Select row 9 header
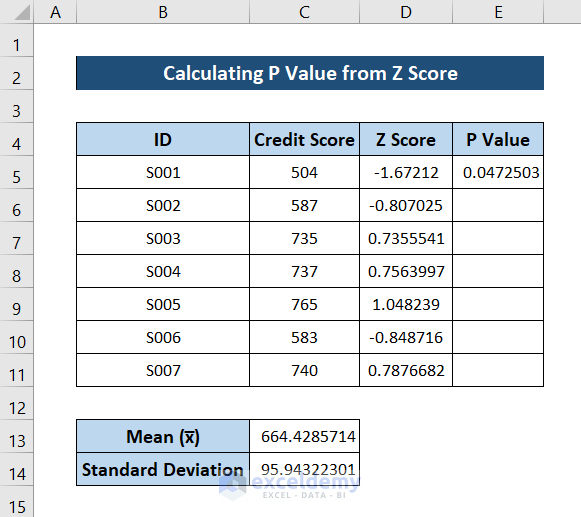The width and height of the screenshot is (581, 517). [16, 304]
